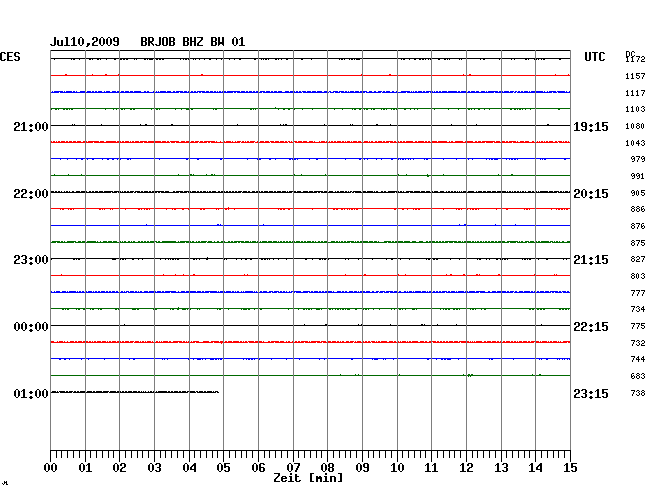Image resolution: width=650 pixels, height=494 pixels.
Task: Click the 19:15 UTC time label
Action: [591, 126]
